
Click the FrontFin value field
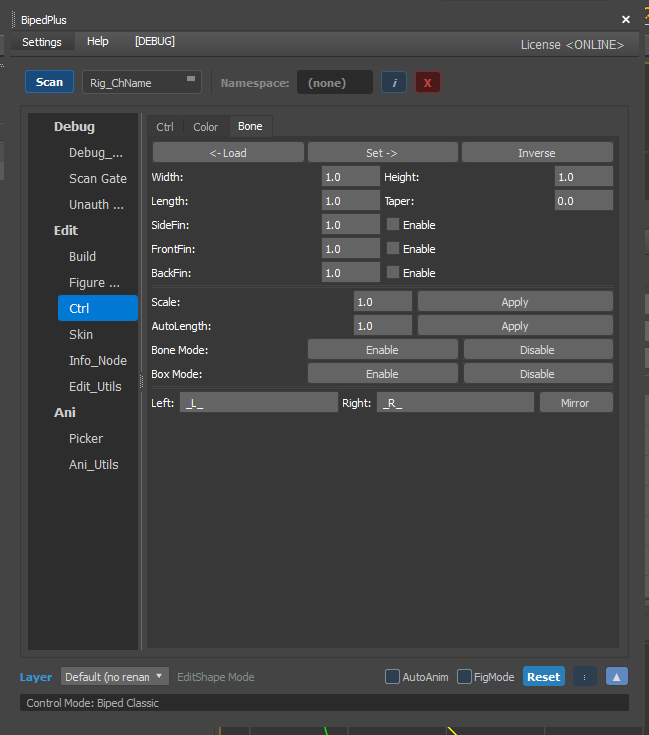(x=351, y=248)
